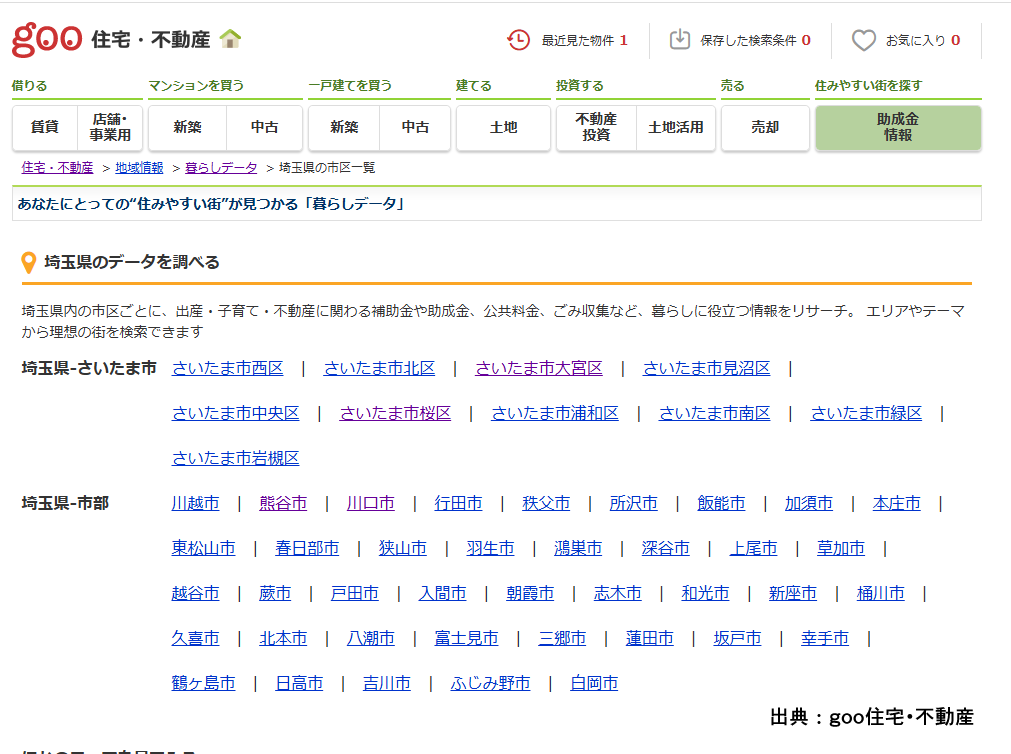Open the さいたま市大宮区 link

click(x=539, y=369)
